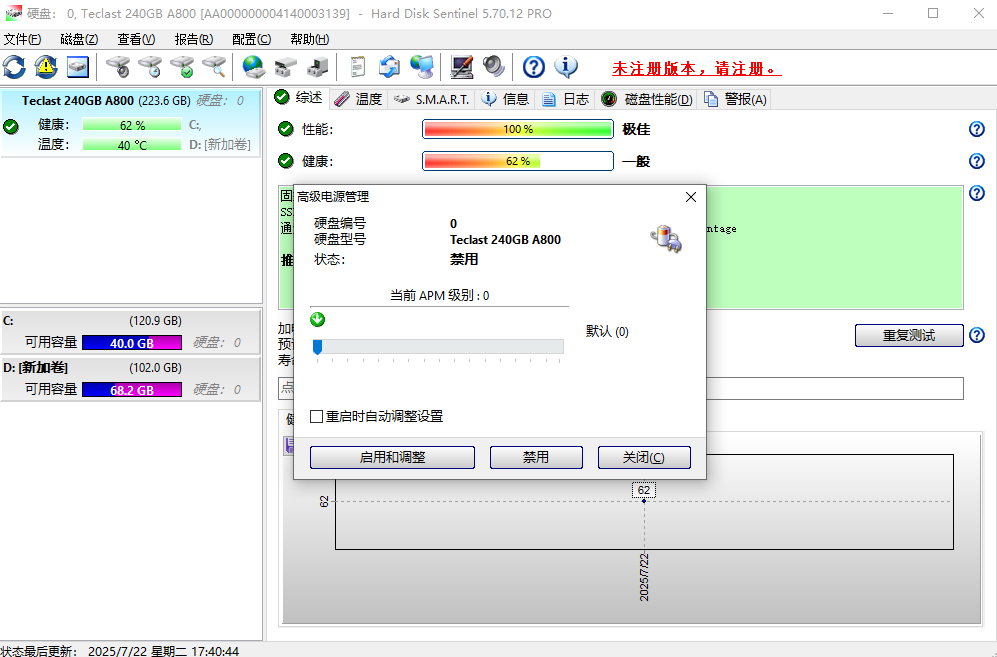The image size is (997, 657).
Task: Click the globe with monitor toolbar icon
Action: [421, 67]
